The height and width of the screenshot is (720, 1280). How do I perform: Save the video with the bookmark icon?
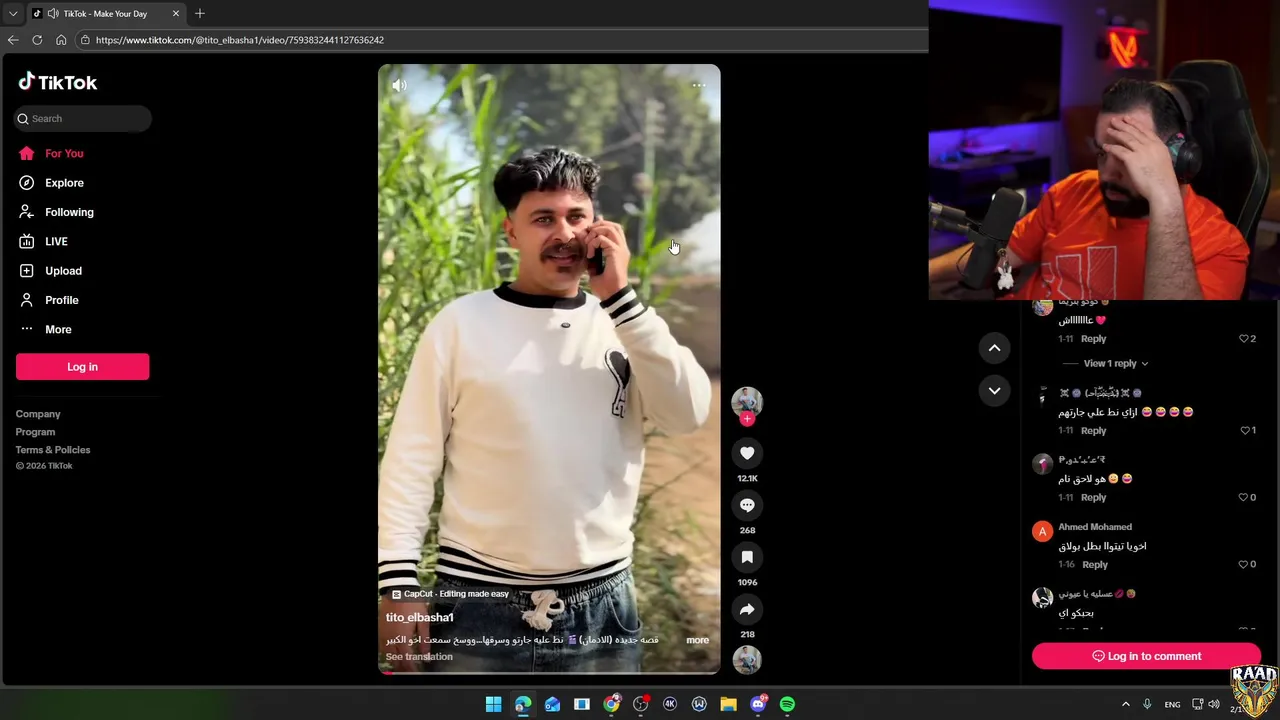pyautogui.click(x=747, y=557)
